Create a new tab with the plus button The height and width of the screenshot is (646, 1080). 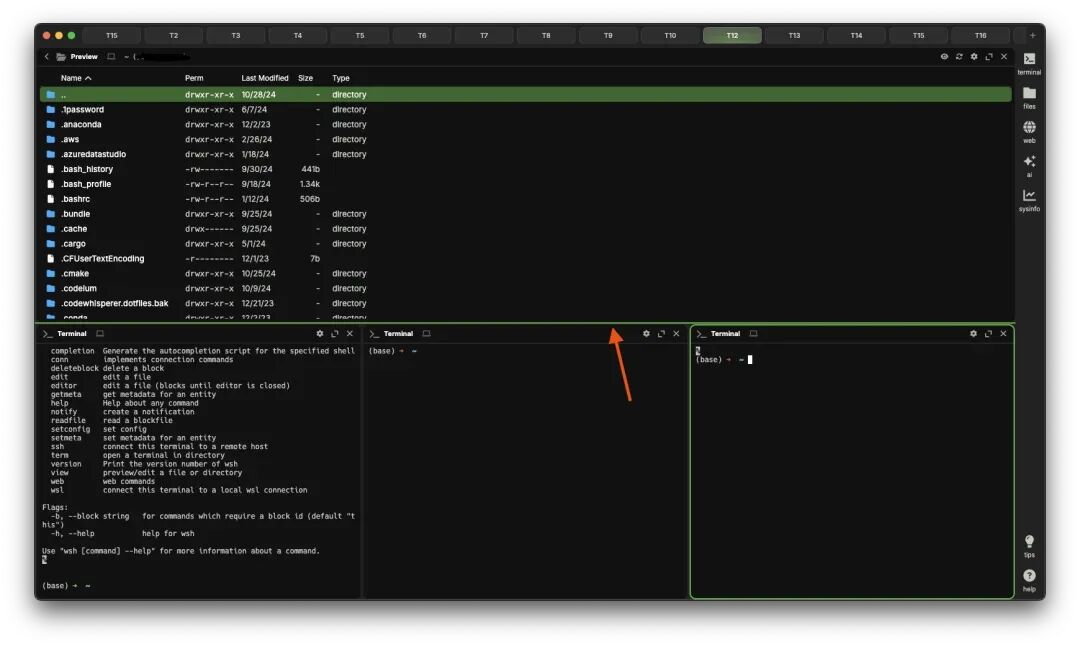[x=1030, y=34]
